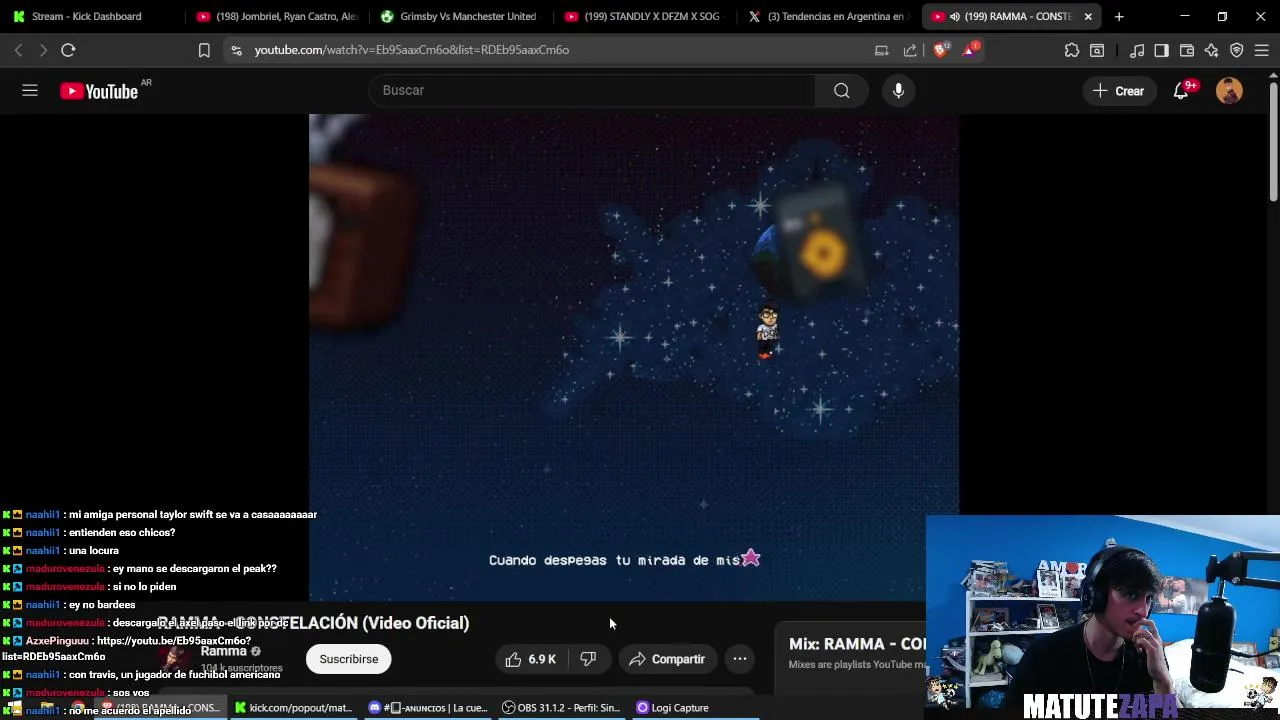The image size is (1280, 720).
Task: Open the Ramma channel name link
Action: click(224, 651)
